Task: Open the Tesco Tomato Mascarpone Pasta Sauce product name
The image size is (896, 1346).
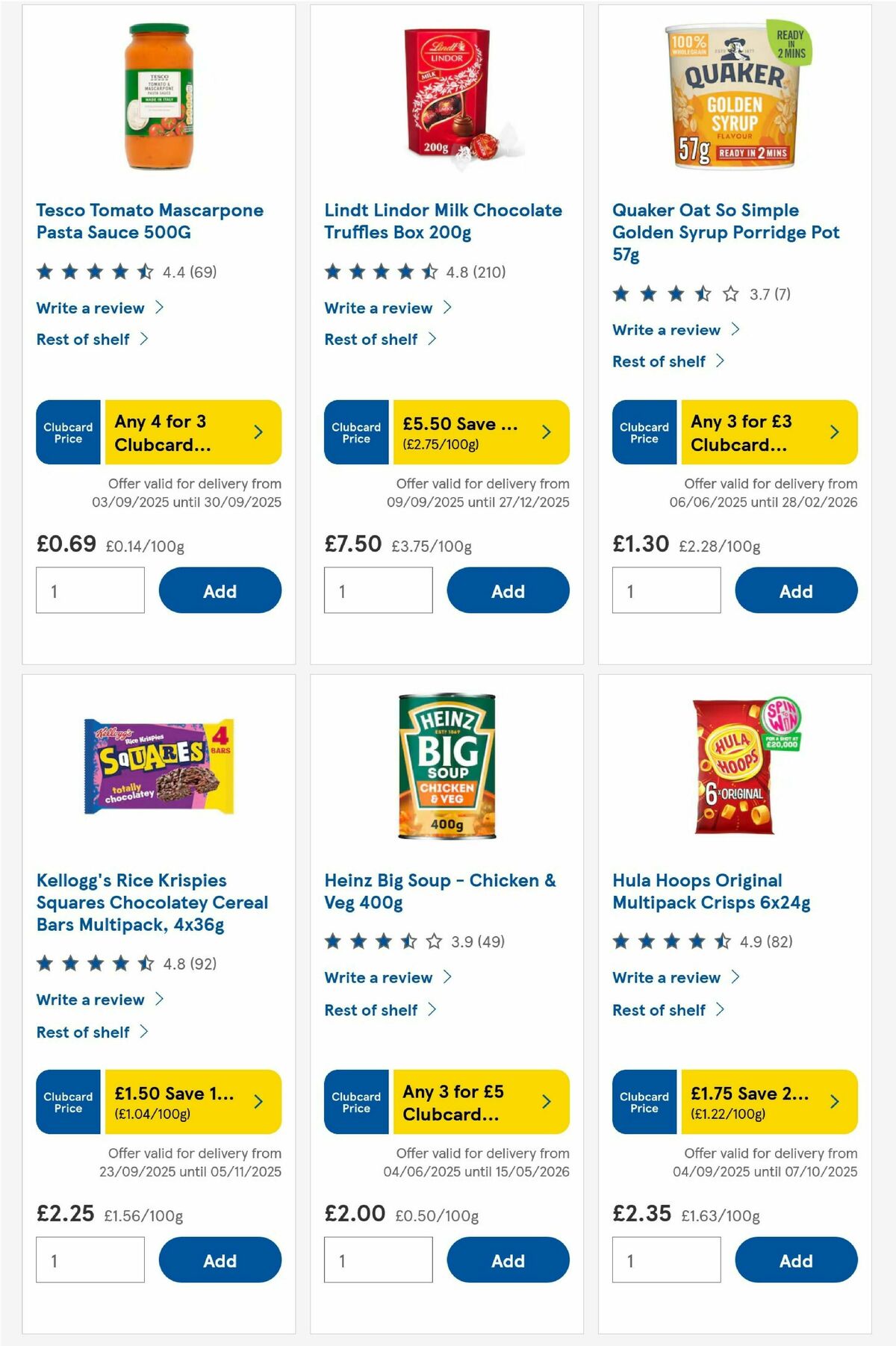Action: (x=149, y=221)
